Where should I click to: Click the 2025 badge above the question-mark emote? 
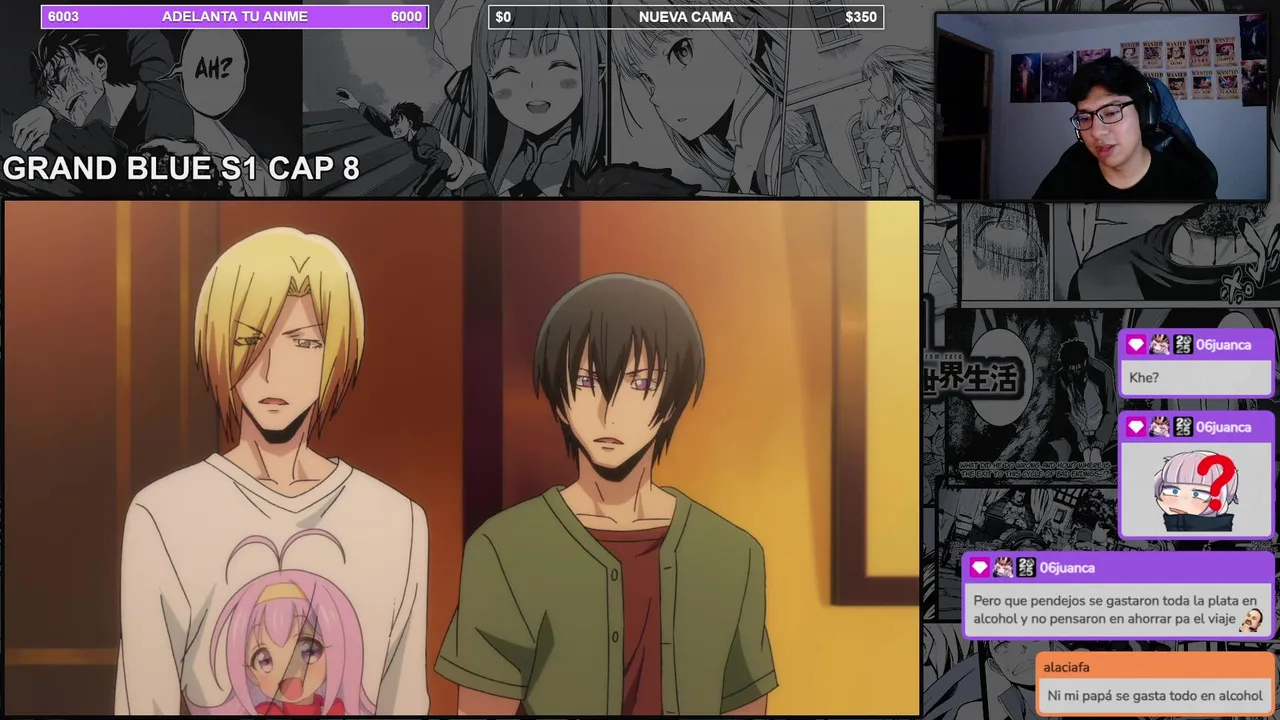[x=1182, y=427]
